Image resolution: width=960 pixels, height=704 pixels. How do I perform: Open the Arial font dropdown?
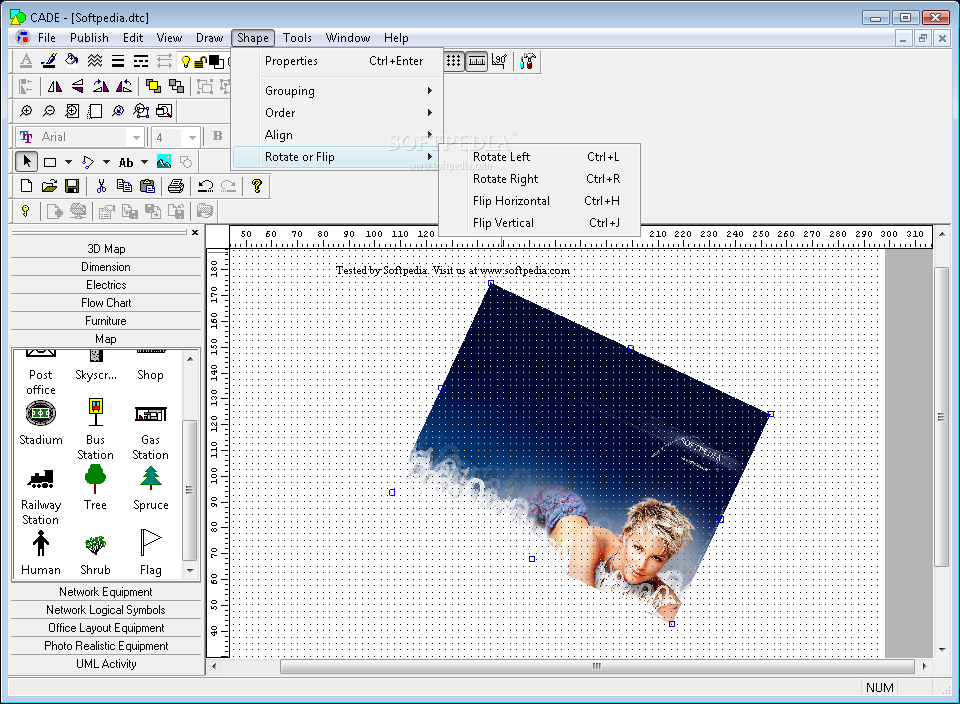pyautogui.click(x=136, y=137)
